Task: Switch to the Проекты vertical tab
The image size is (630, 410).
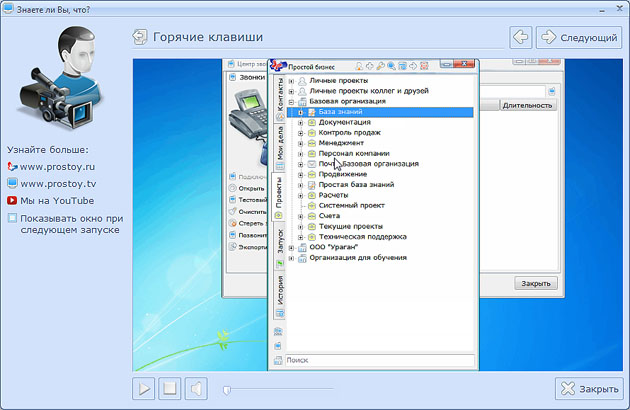Action: pyautogui.click(x=279, y=197)
